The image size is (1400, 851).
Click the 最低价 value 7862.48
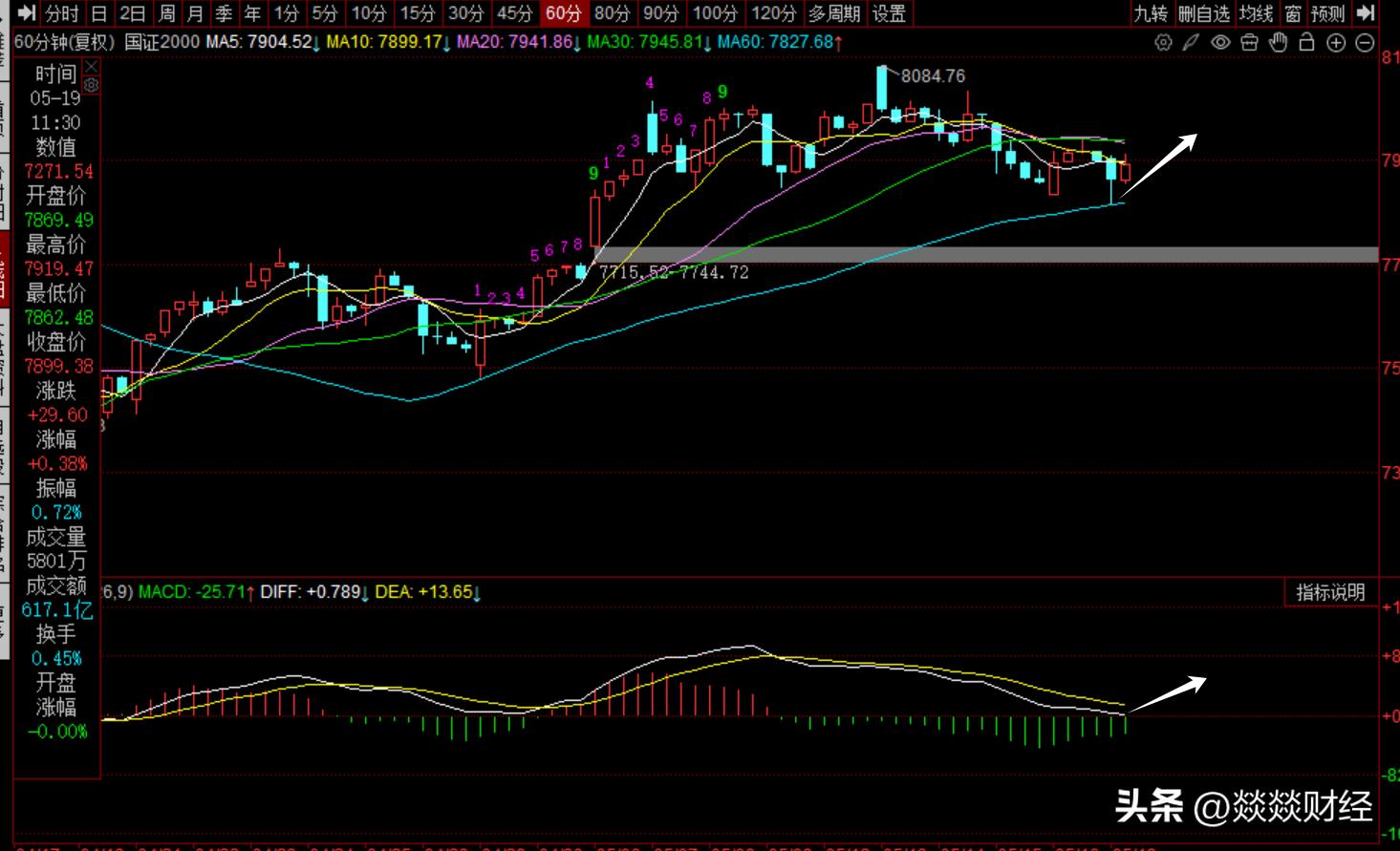(x=58, y=317)
